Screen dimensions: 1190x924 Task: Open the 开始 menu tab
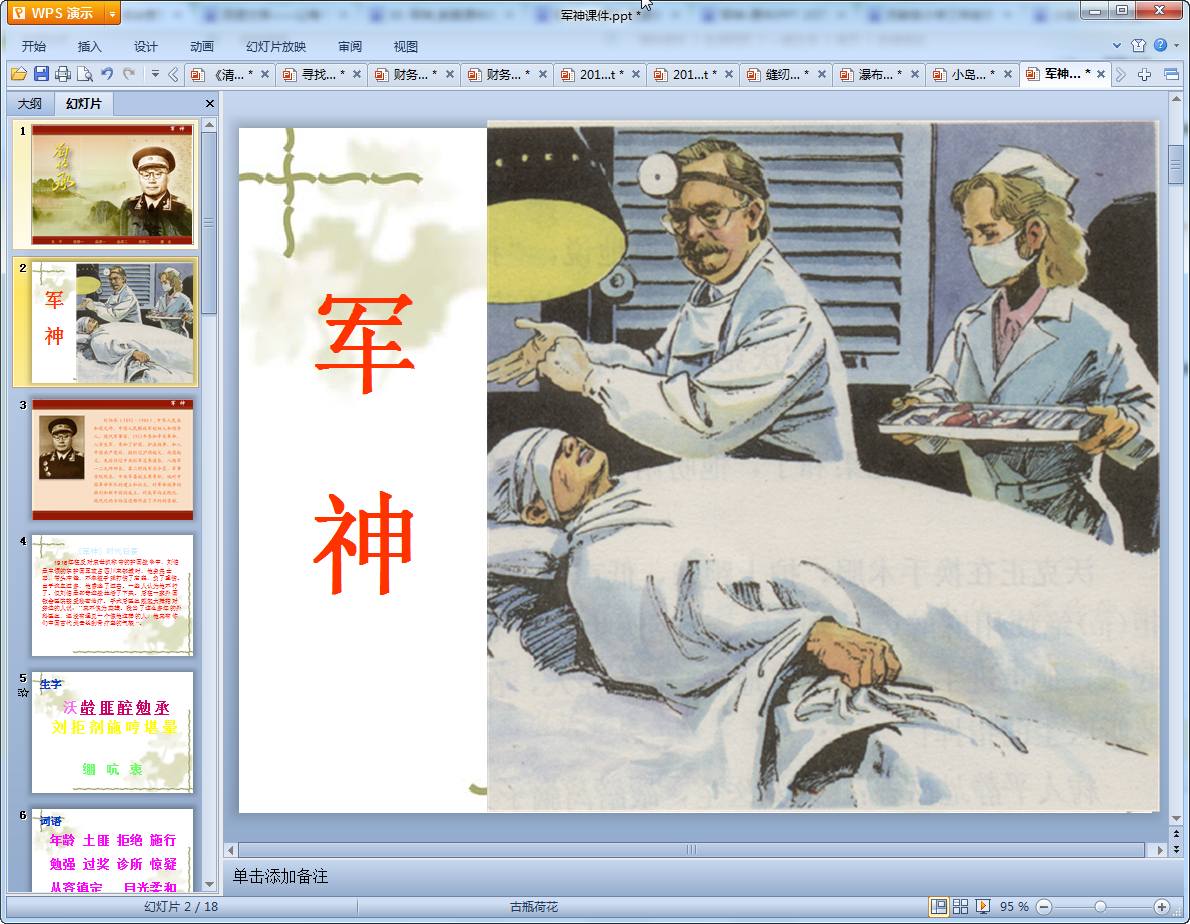tap(33, 46)
